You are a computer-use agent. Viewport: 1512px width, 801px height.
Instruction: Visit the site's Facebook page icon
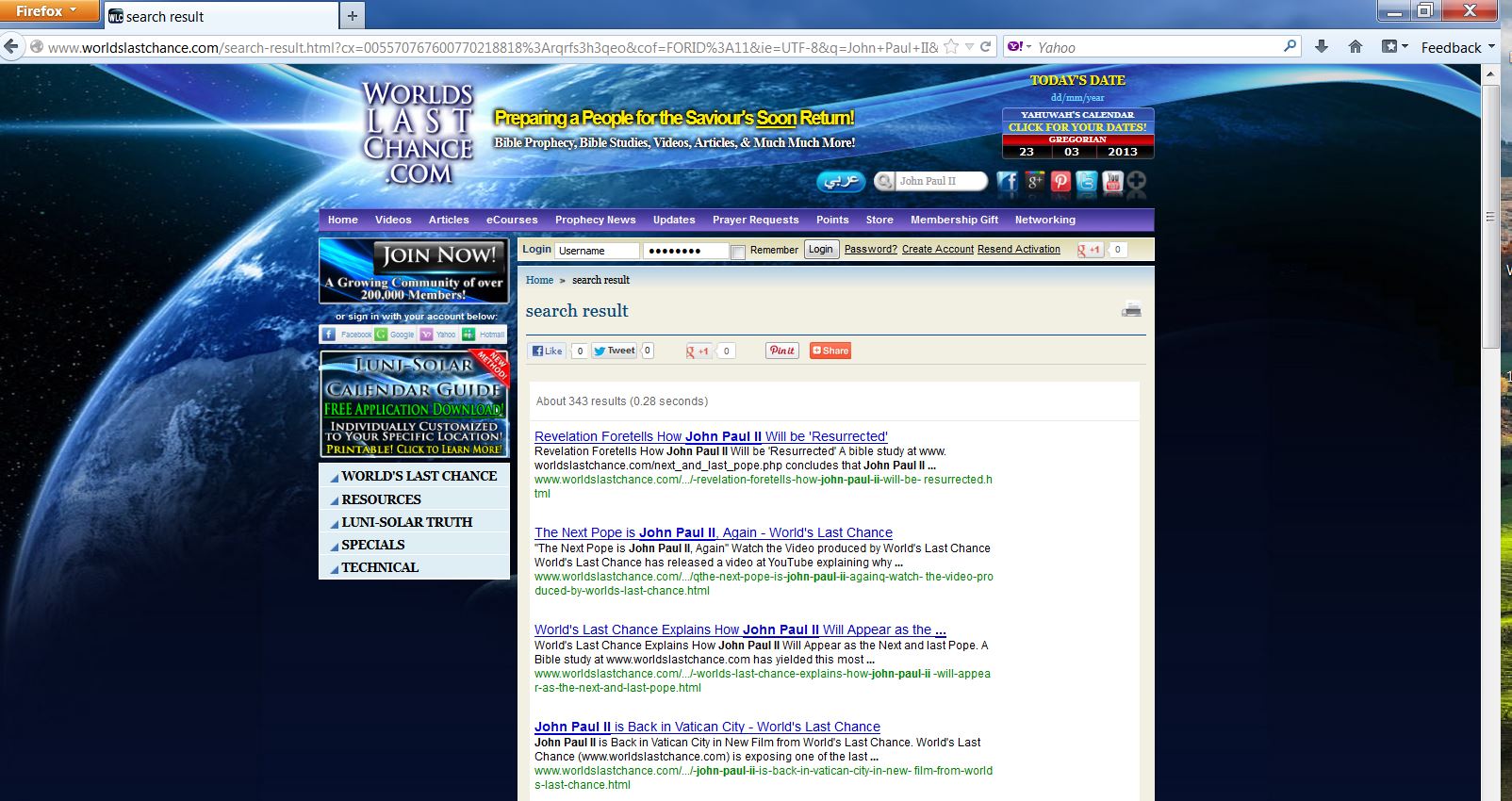(1008, 182)
